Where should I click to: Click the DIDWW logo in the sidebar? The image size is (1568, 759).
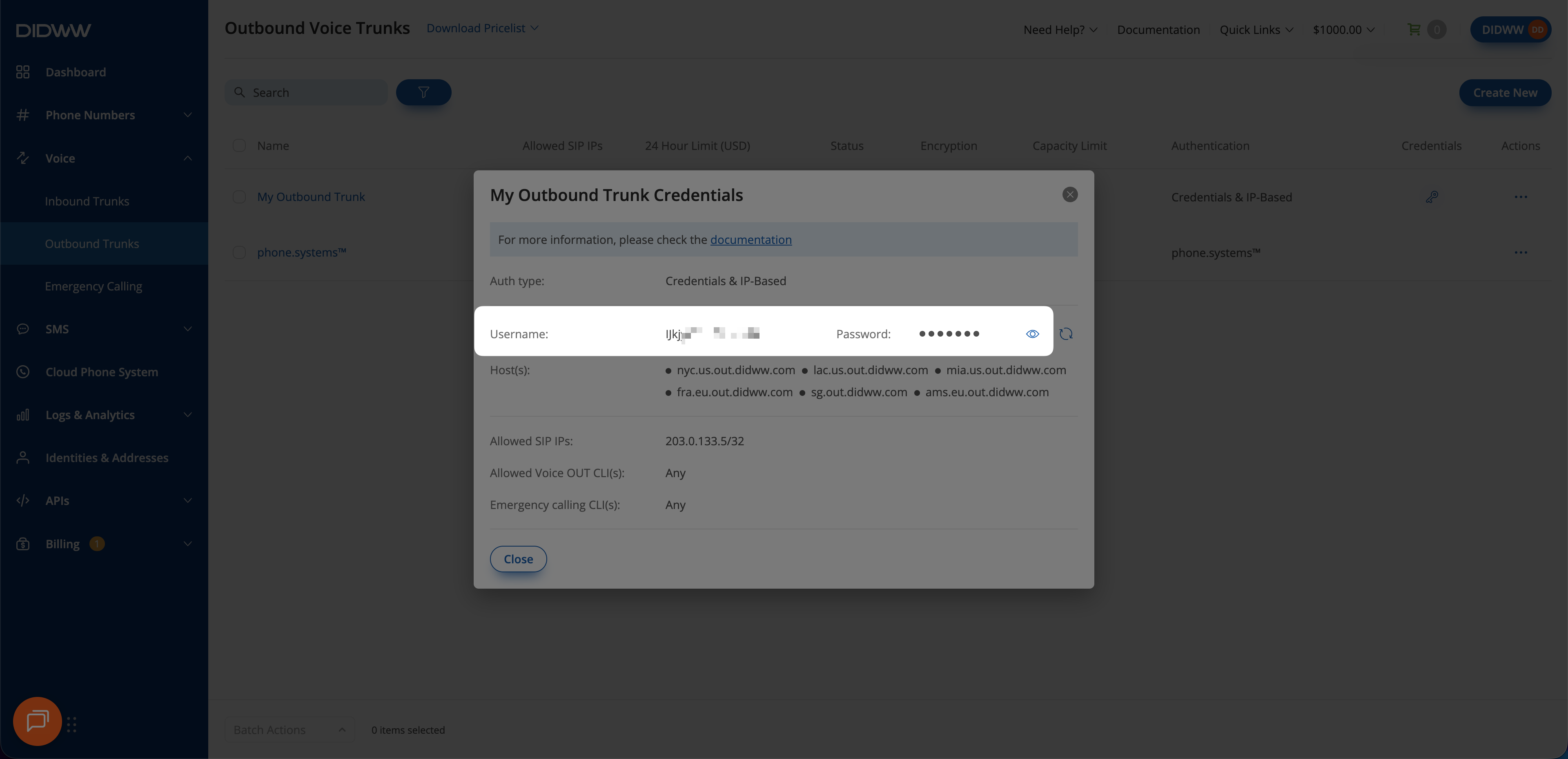pyautogui.click(x=53, y=31)
